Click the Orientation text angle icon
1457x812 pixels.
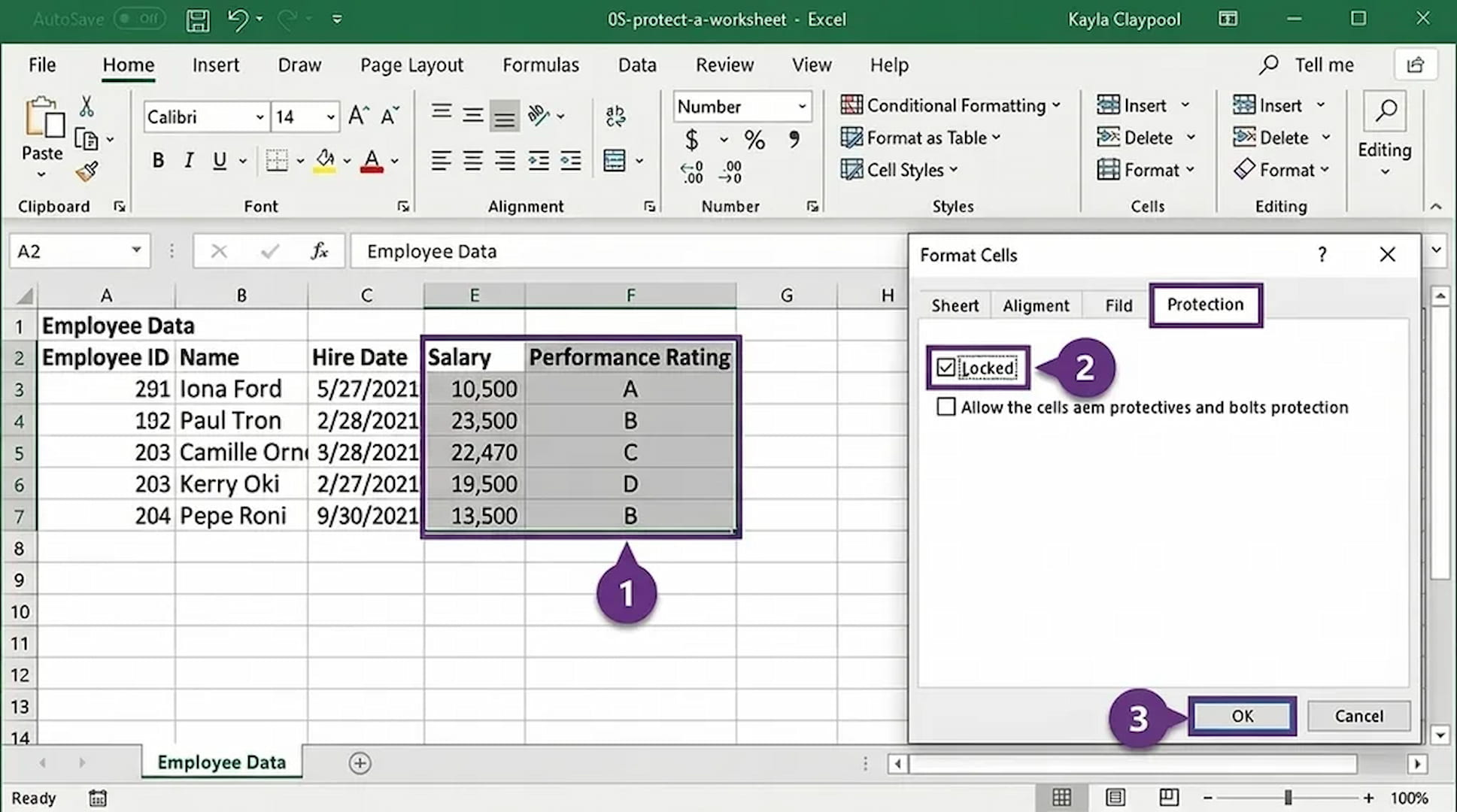click(538, 115)
